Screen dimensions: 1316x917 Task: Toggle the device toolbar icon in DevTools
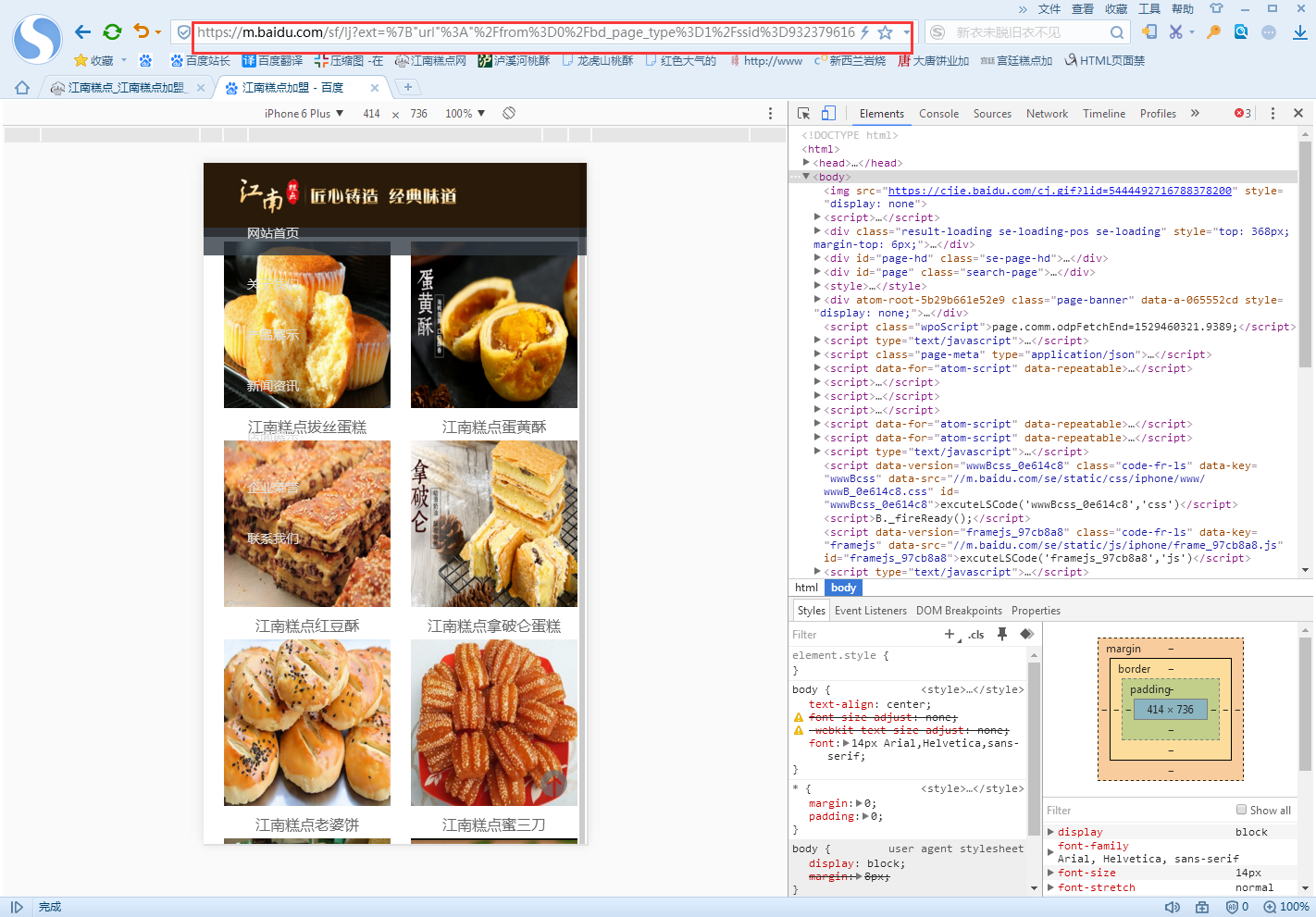828,113
